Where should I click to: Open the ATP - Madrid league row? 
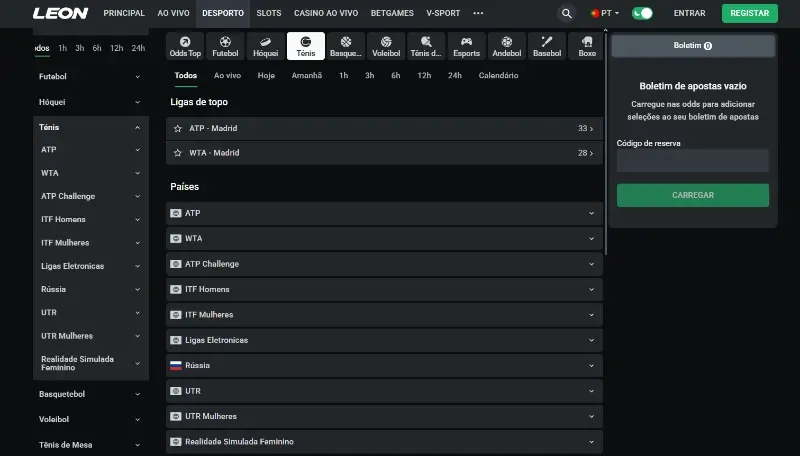(x=384, y=129)
